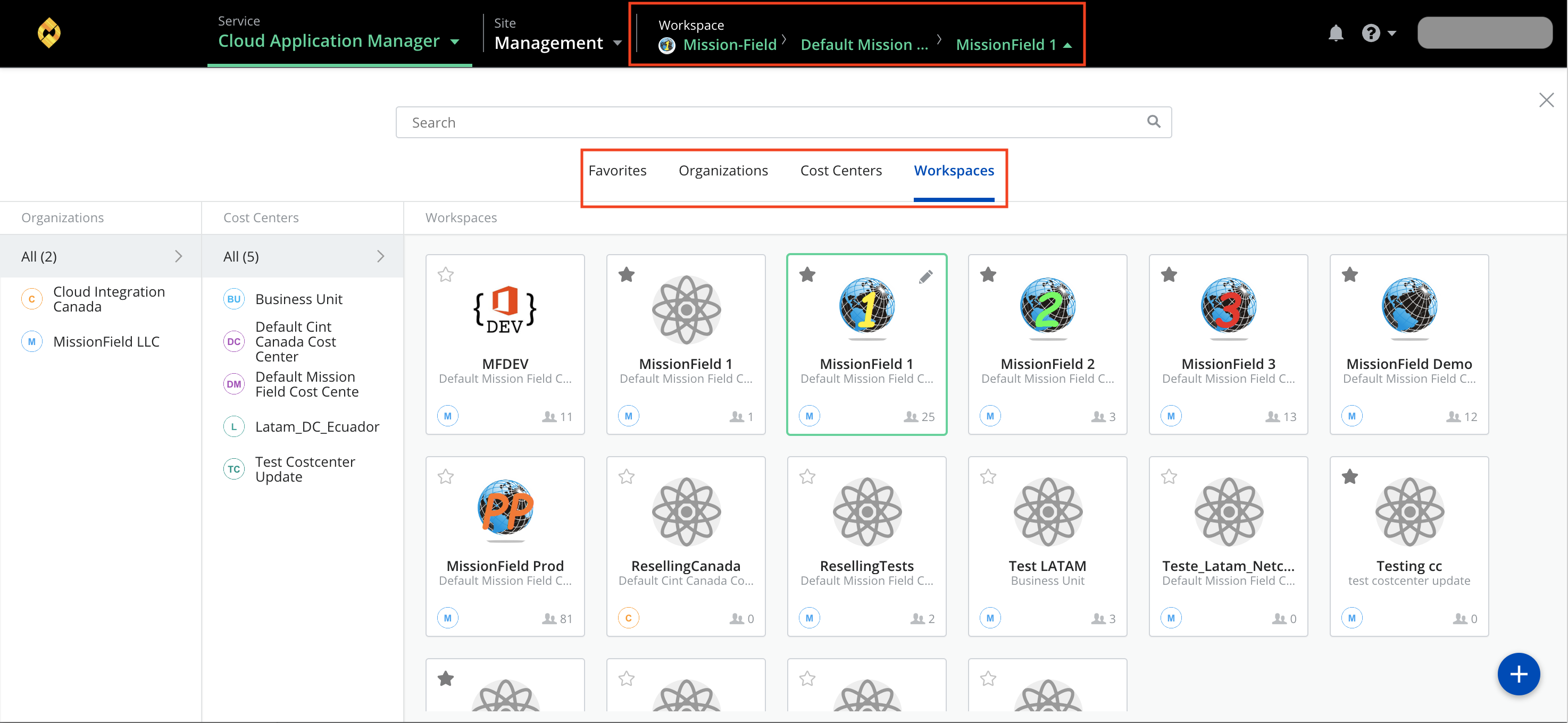Select the Workspaces tab
This screenshot has width=1568, height=723.
(954, 171)
